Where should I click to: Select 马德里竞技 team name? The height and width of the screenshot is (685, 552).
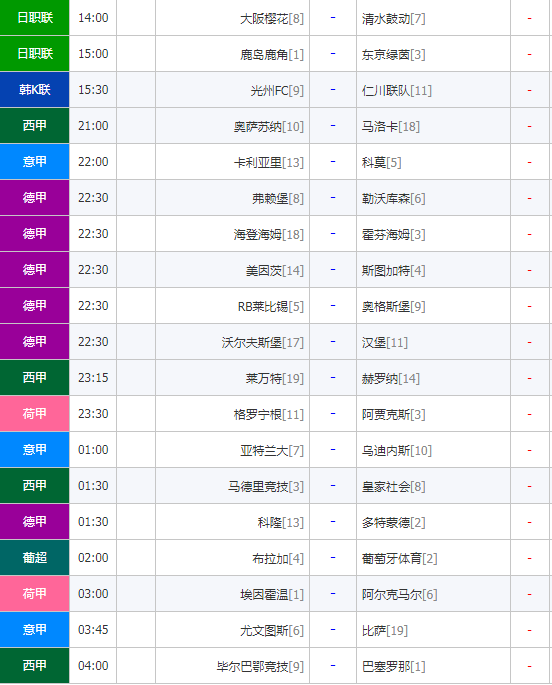pyautogui.click(x=258, y=486)
